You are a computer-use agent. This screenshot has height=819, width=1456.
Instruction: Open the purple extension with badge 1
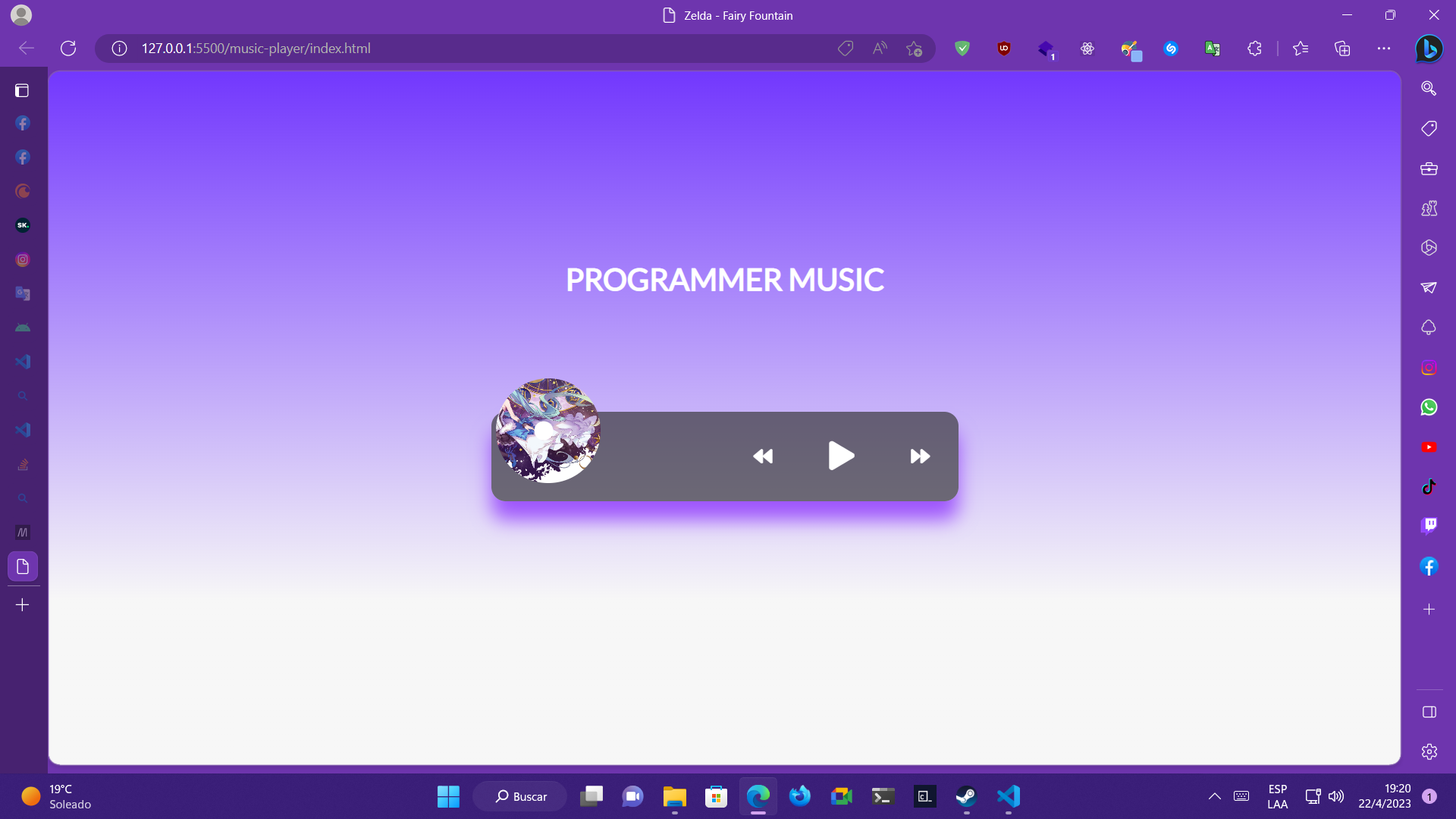(1046, 49)
